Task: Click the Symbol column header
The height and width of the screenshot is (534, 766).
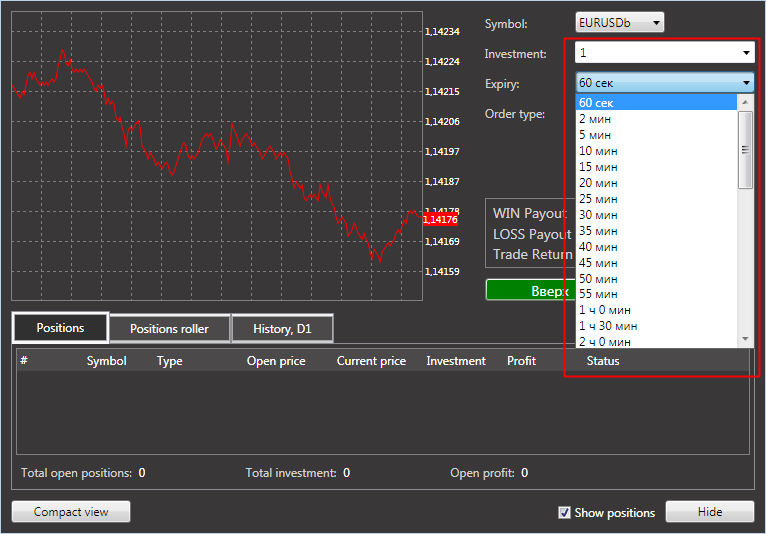Action: tap(106, 361)
